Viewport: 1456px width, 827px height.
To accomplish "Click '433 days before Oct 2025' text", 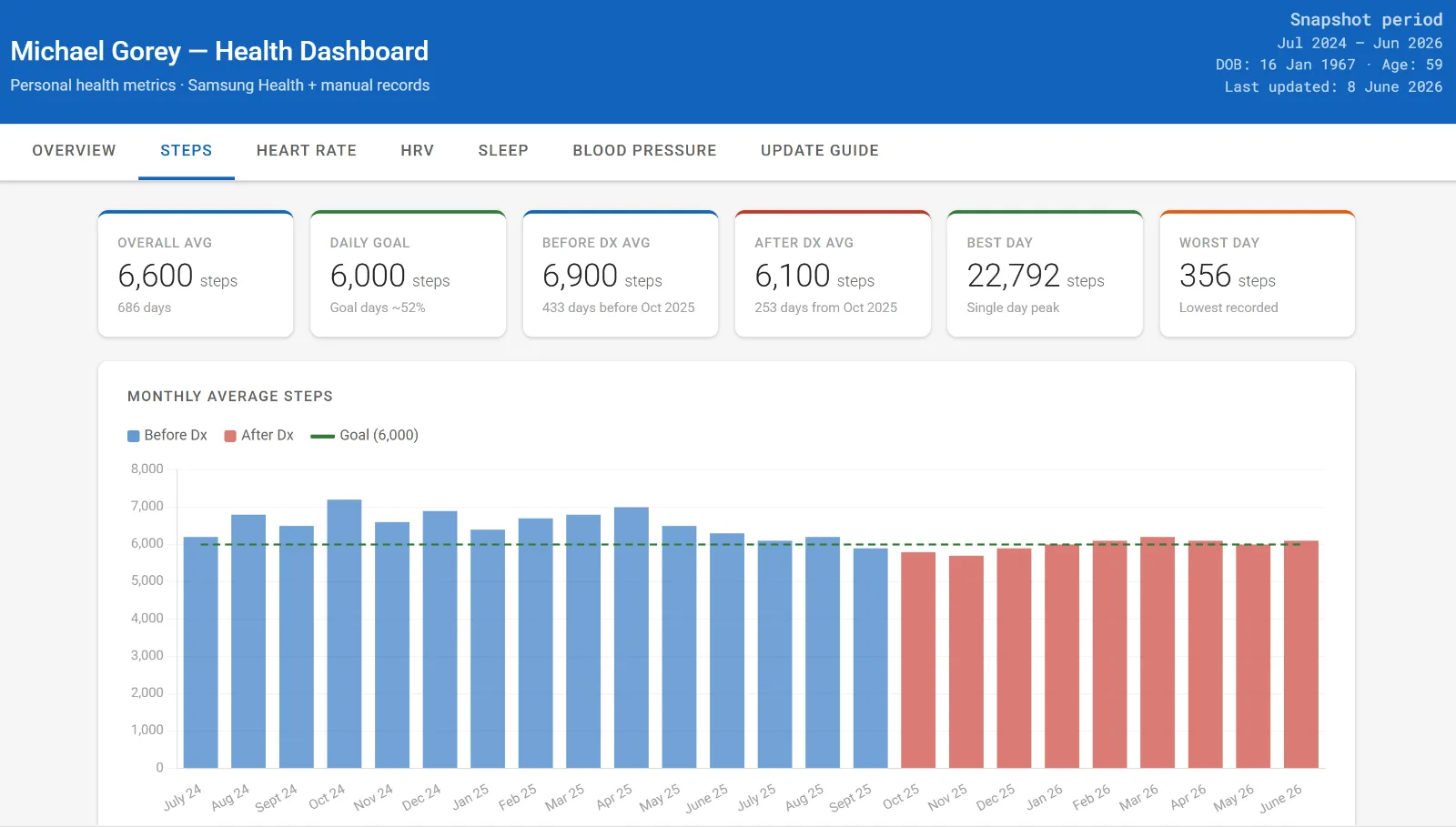I will [x=619, y=308].
